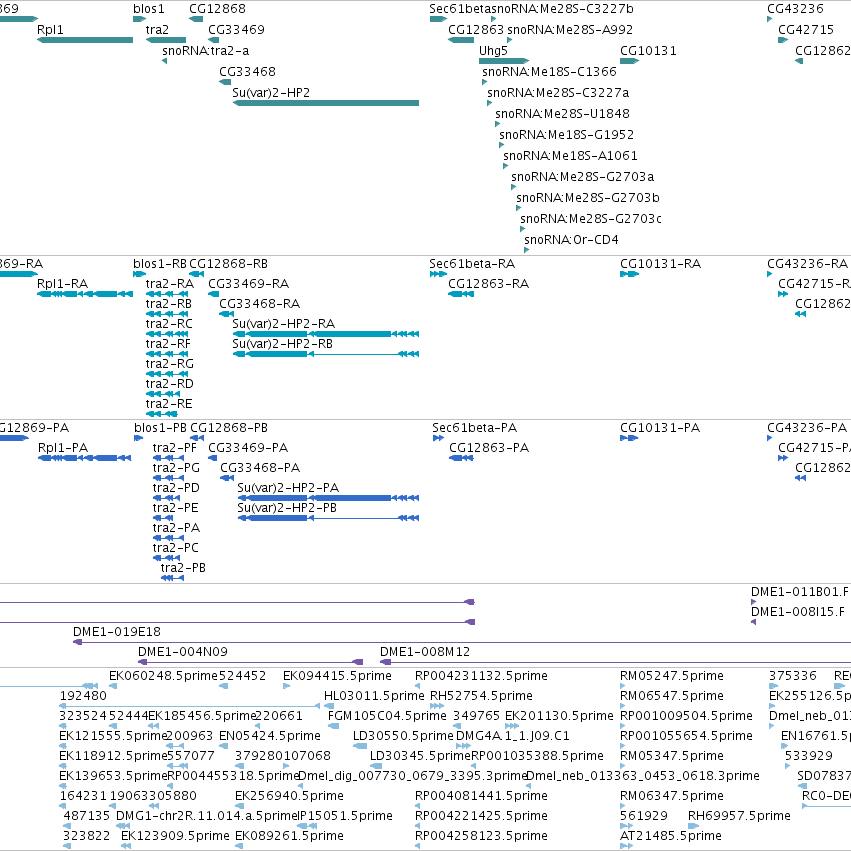Select the CG12863-RA transcript label
The width and height of the screenshot is (851, 851).
click(x=488, y=284)
